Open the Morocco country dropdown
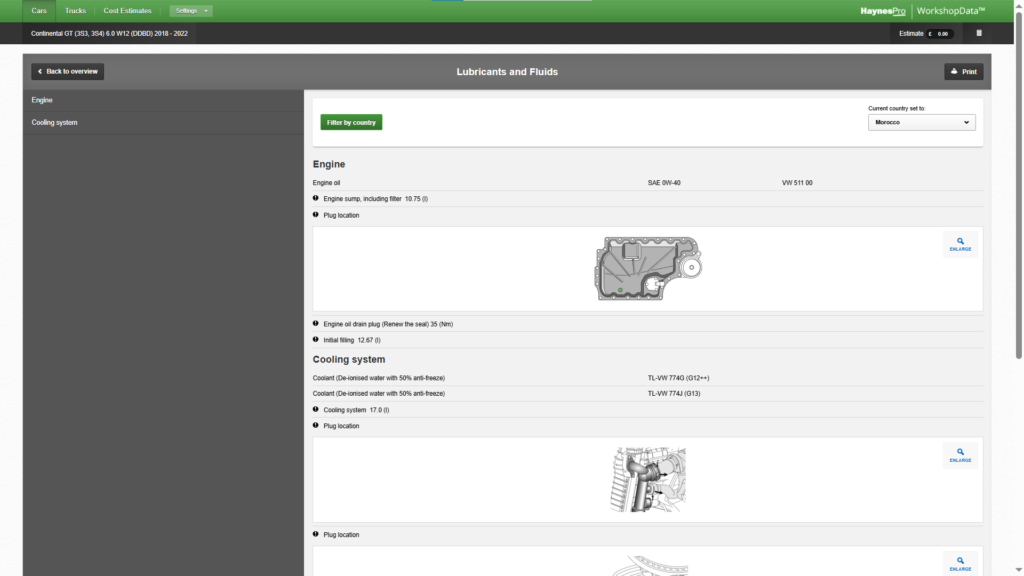Viewport: 1024px width, 576px height. point(921,122)
